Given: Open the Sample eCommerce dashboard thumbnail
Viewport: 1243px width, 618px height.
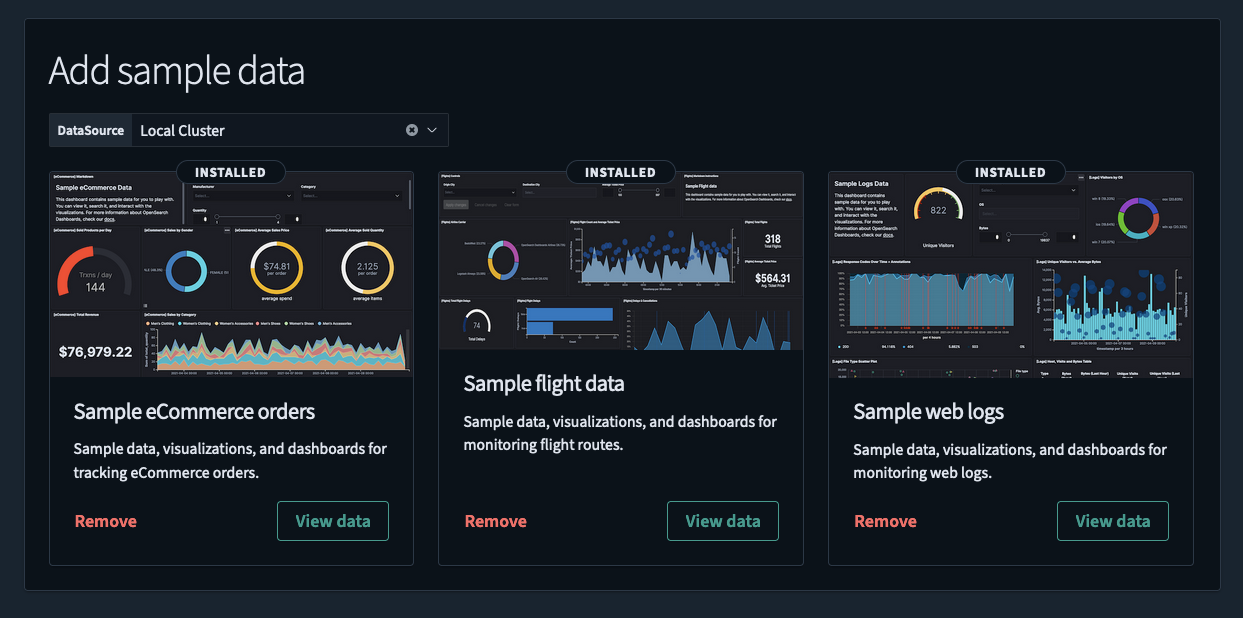Looking at the screenshot, I should coord(231,274).
